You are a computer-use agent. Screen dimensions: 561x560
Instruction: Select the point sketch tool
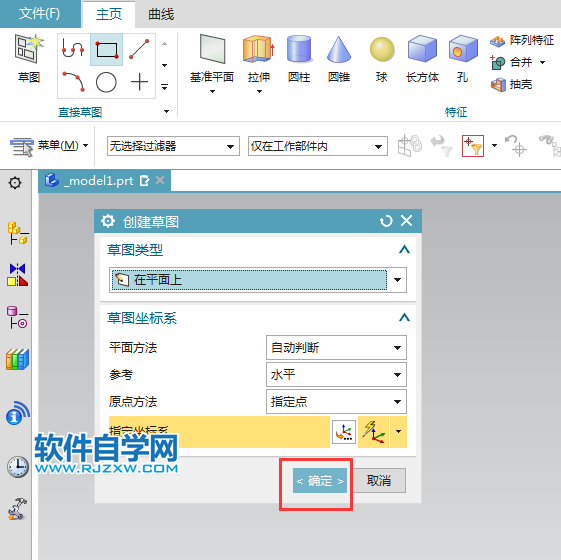[x=139, y=82]
